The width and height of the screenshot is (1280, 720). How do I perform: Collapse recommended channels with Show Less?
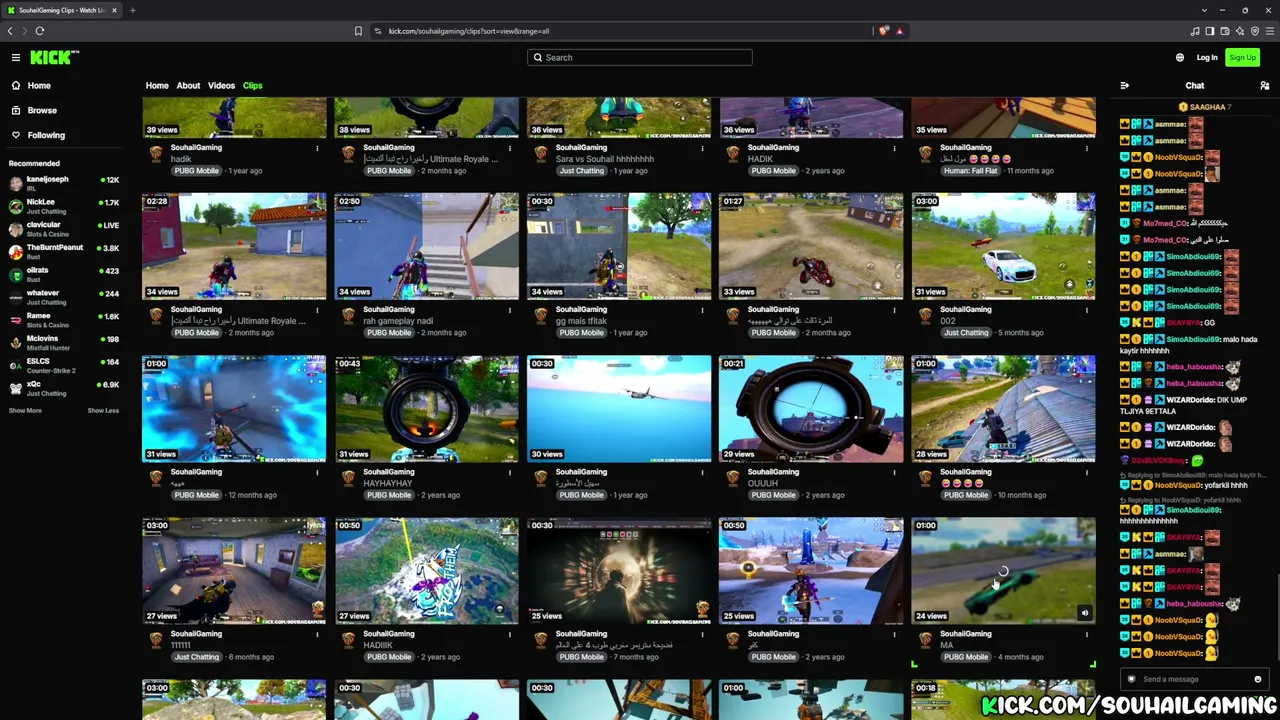coord(103,410)
